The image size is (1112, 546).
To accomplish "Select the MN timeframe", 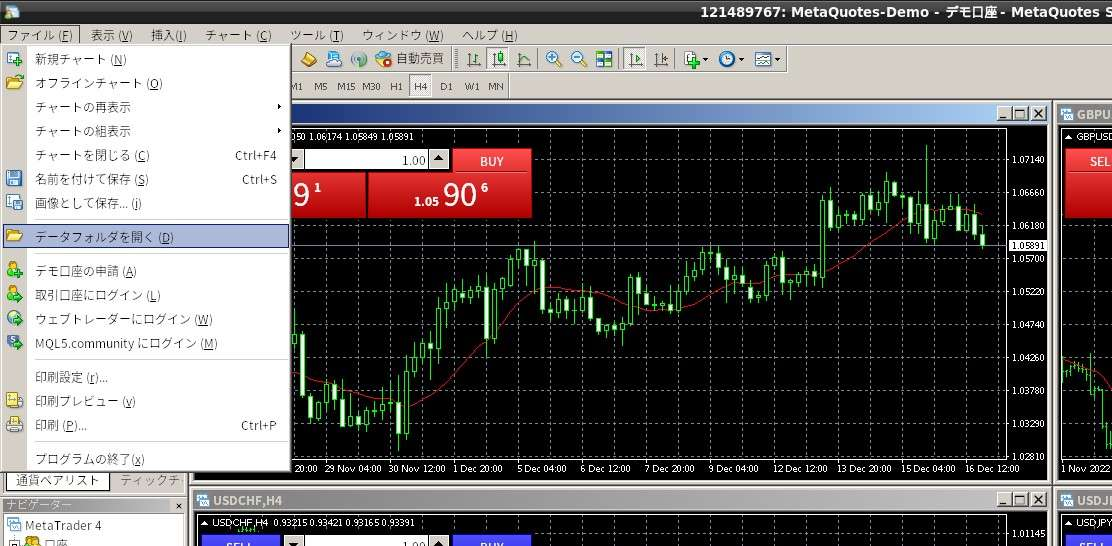I will pyautogui.click(x=496, y=87).
